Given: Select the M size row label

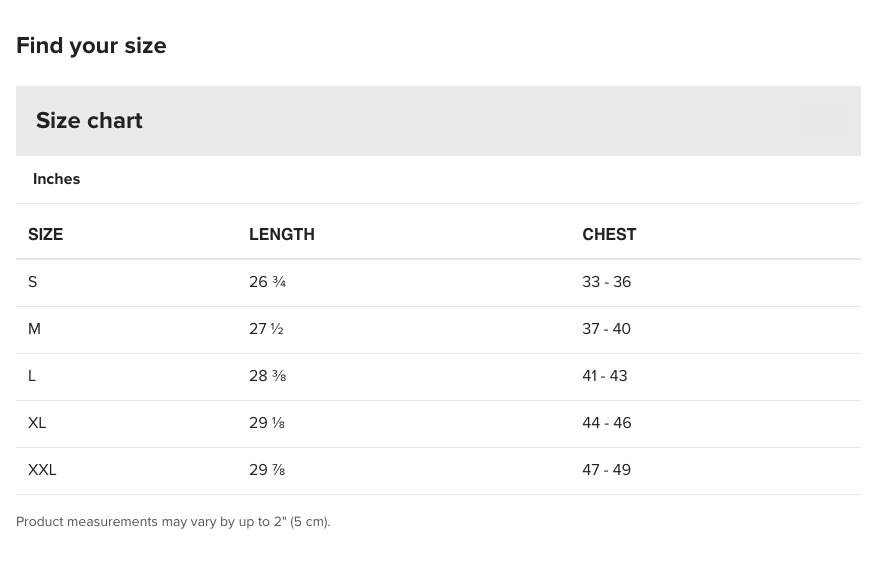Looking at the screenshot, I should click(x=34, y=329).
